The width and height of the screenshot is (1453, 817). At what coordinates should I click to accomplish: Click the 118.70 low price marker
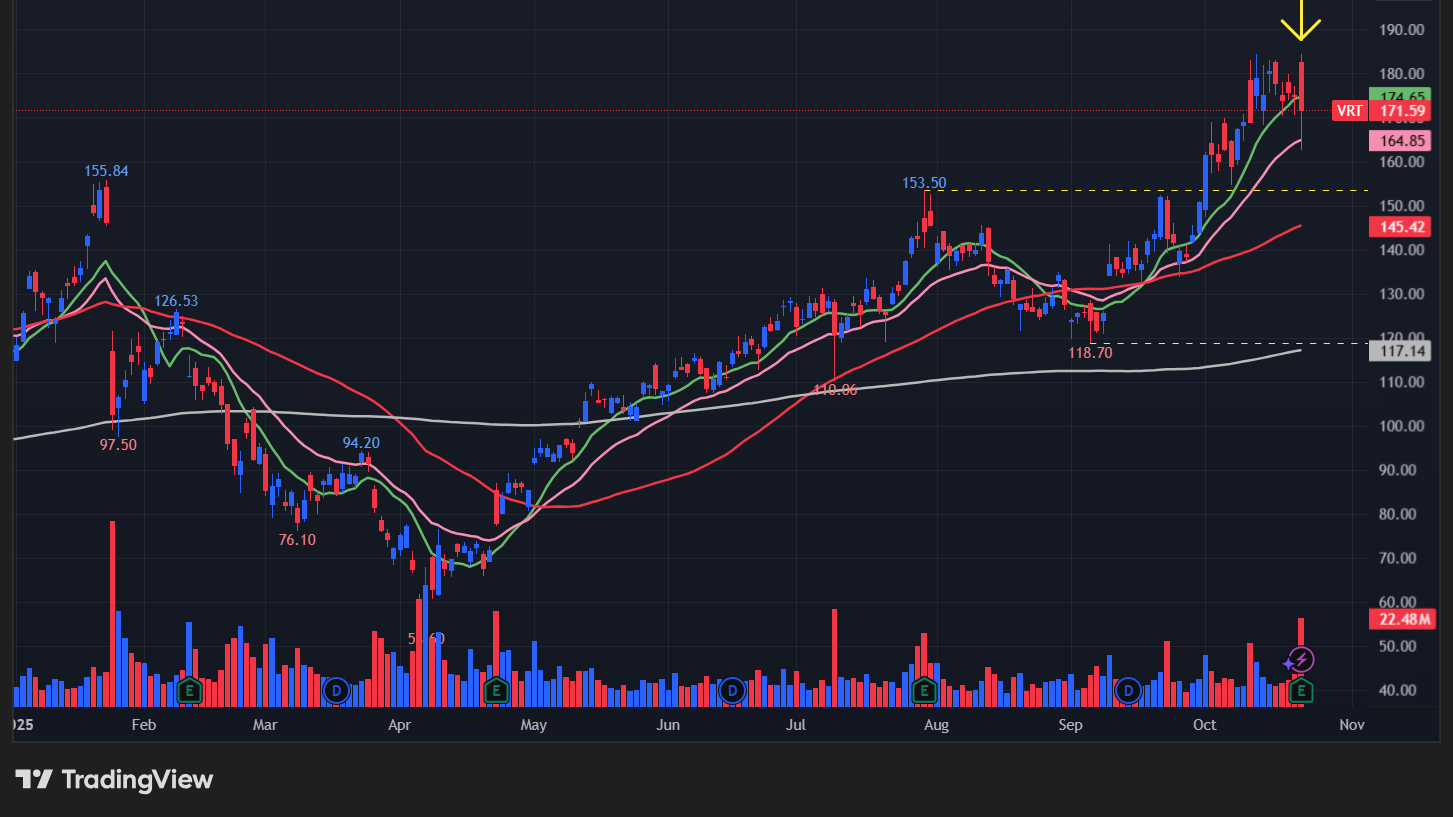point(1090,352)
